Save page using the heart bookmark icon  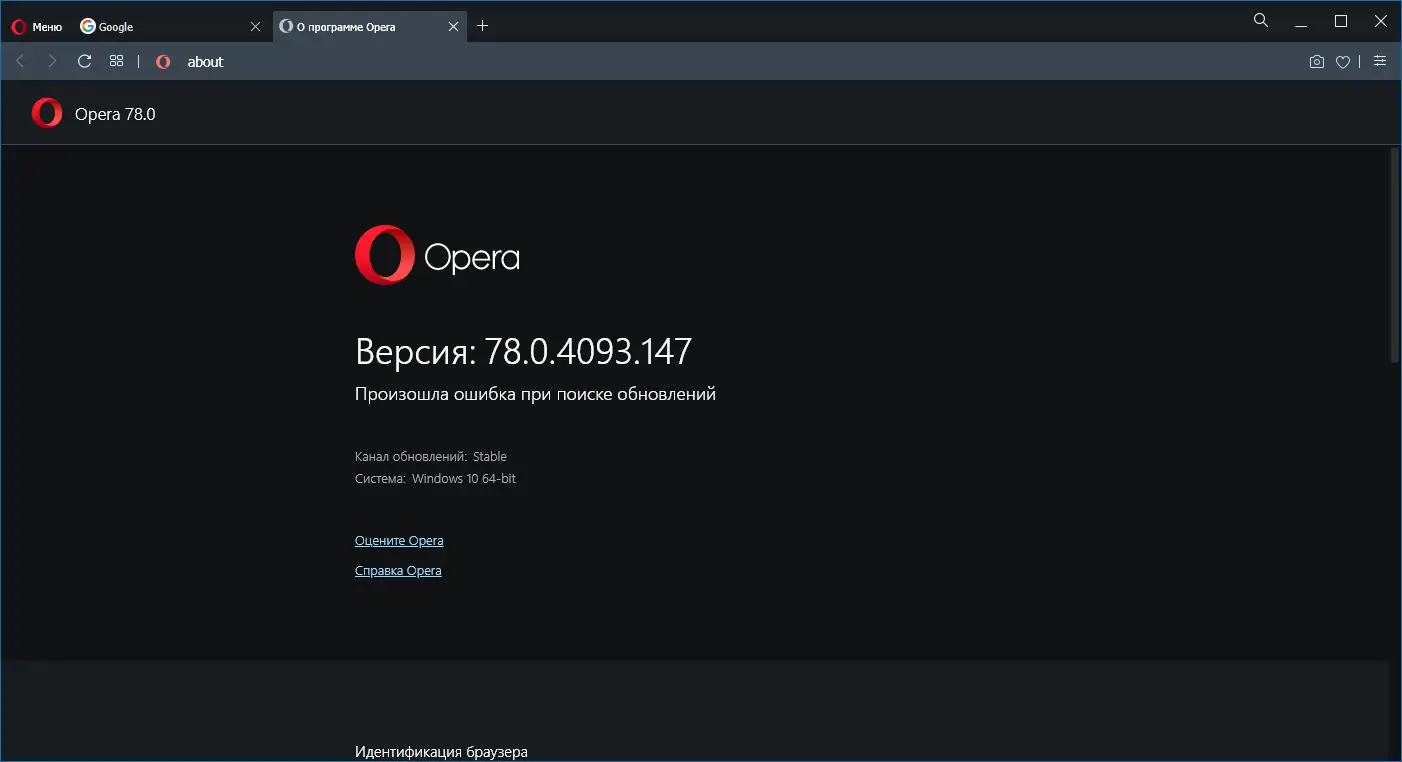pyautogui.click(x=1342, y=61)
